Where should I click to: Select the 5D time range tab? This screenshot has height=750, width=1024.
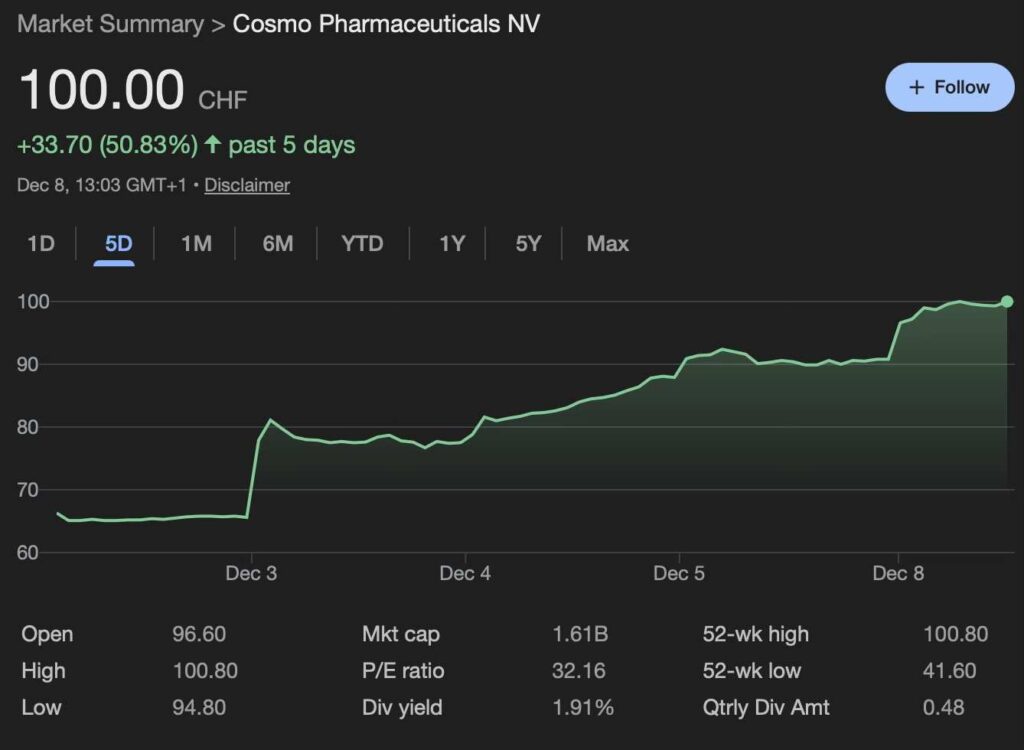point(118,243)
